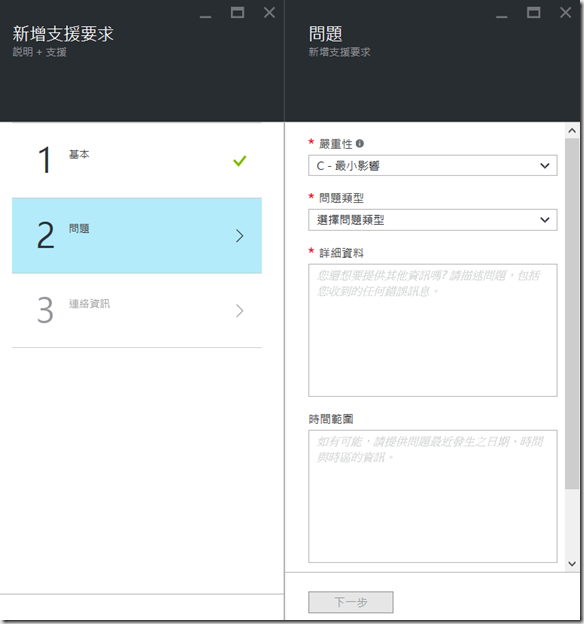Minimize the 新增支援要求 blade
The height and width of the screenshot is (624, 584).
tap(205, 16)
